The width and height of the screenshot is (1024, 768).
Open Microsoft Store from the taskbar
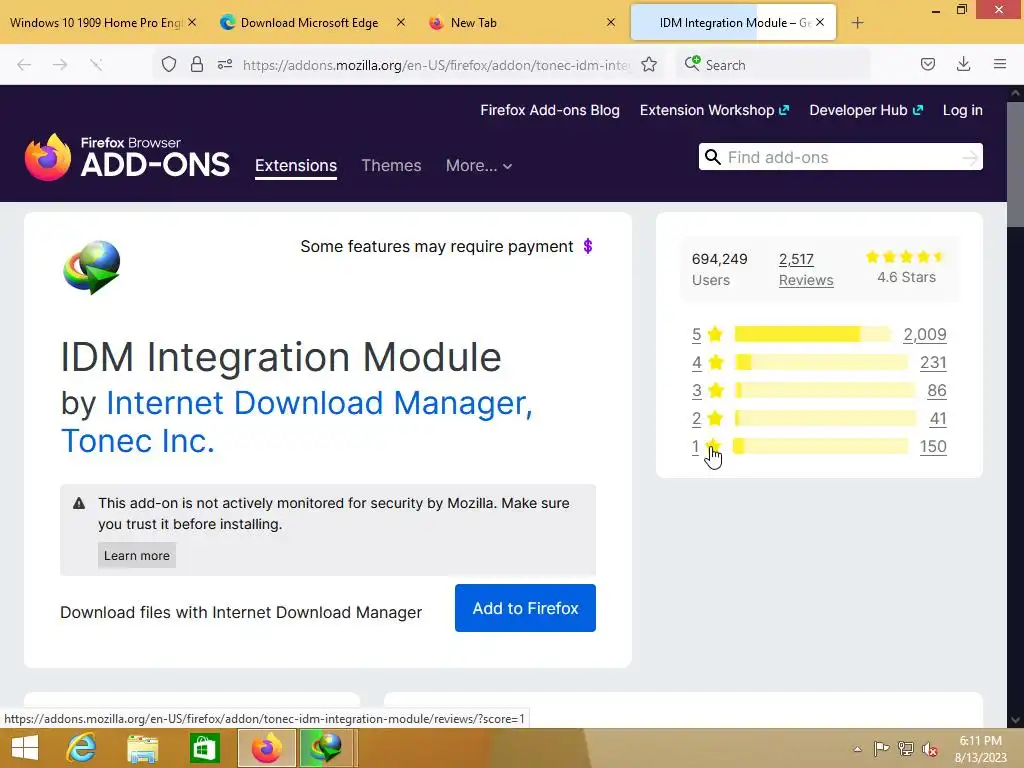[204, 748]
